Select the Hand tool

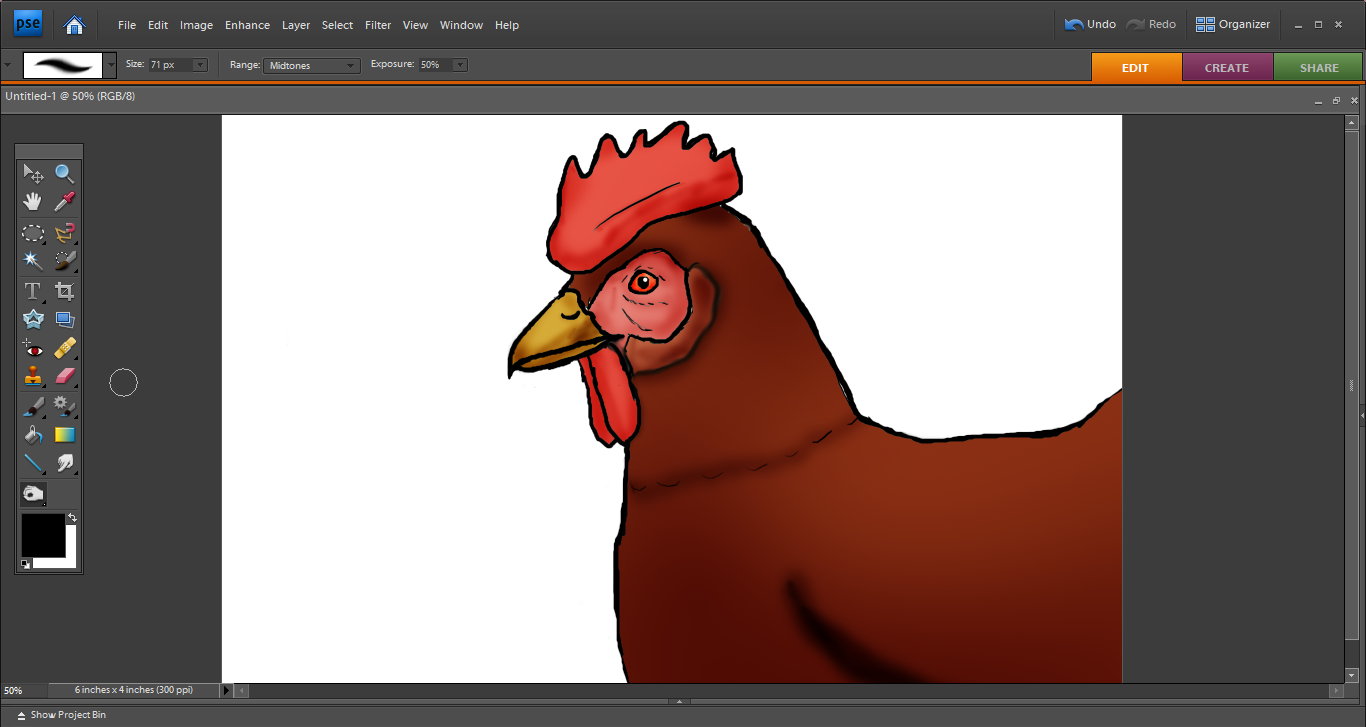33,202
